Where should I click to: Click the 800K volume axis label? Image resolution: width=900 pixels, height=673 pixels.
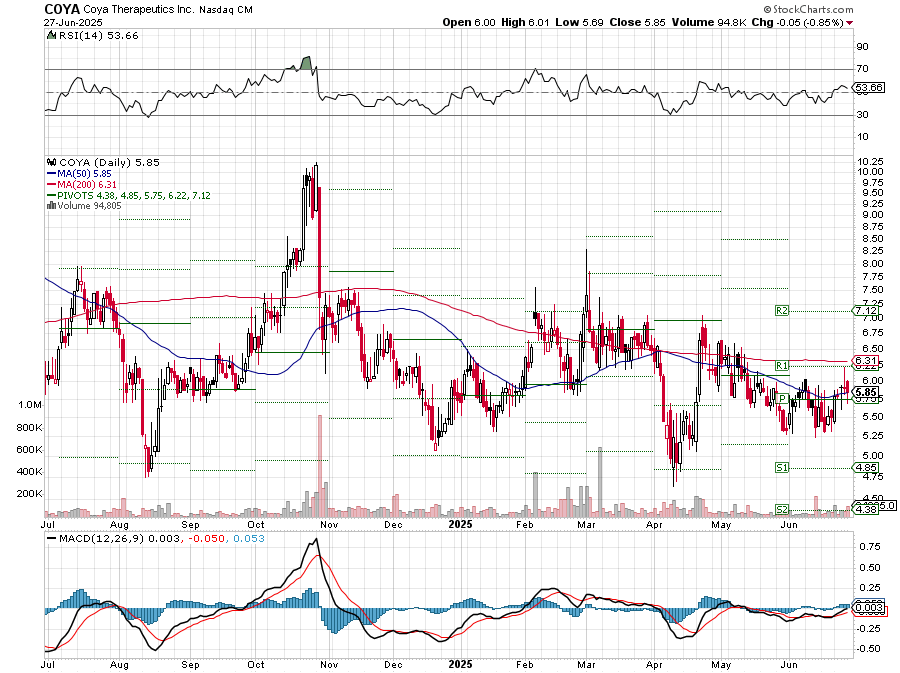pos(30,428)
